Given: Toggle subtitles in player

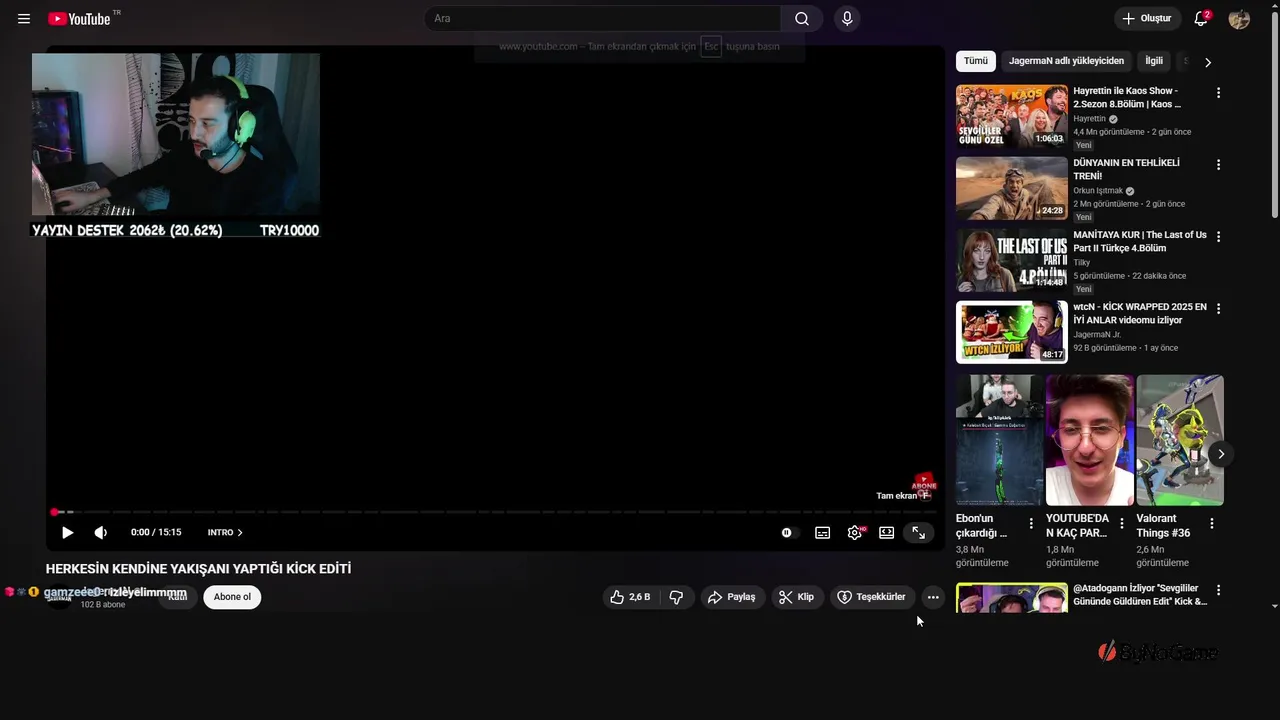Looking at the screenshot, I should pos(822,533).
